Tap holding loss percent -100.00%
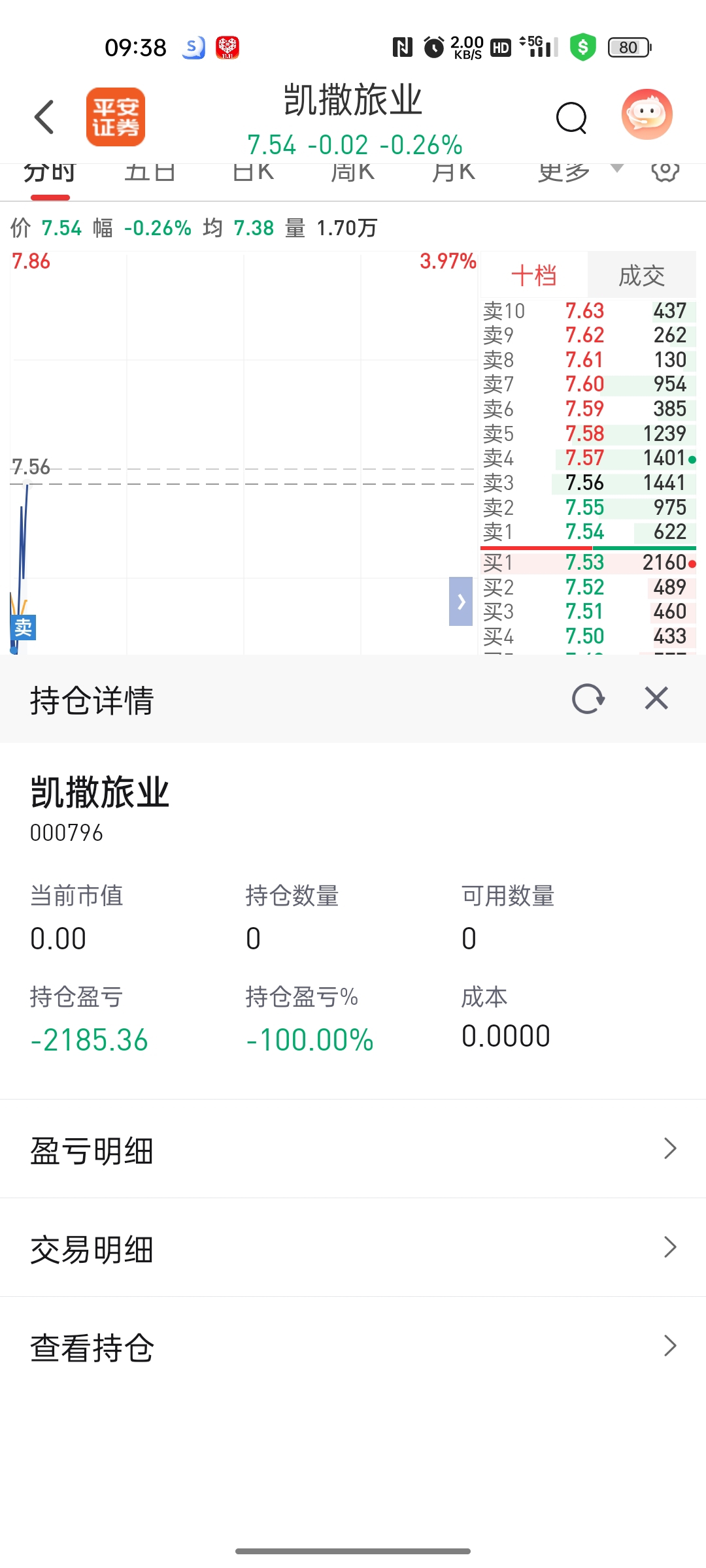The width and height of the screenshot is (706, 1568). [310, 1040]
